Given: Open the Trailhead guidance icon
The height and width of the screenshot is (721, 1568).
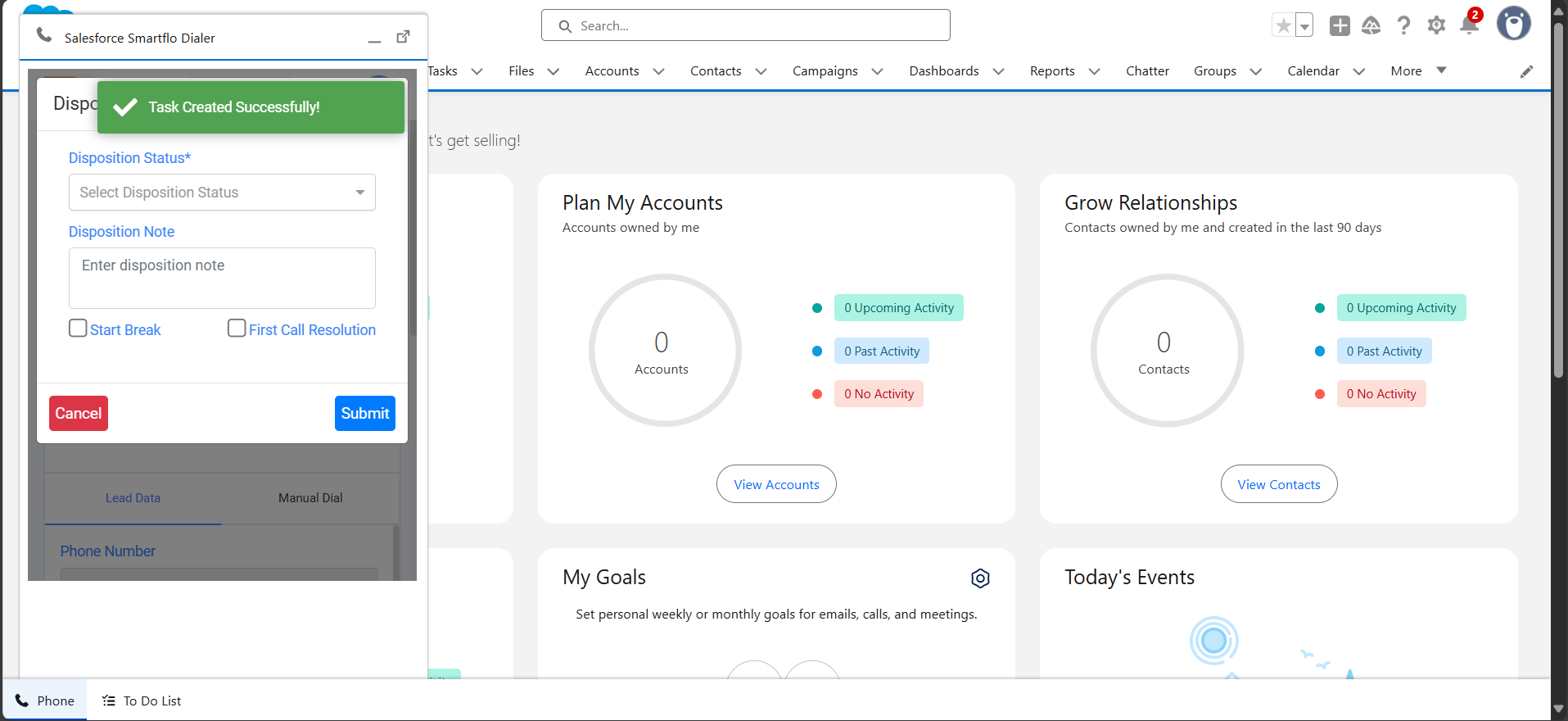Looking at the screenshot, I should (1371, 25).
